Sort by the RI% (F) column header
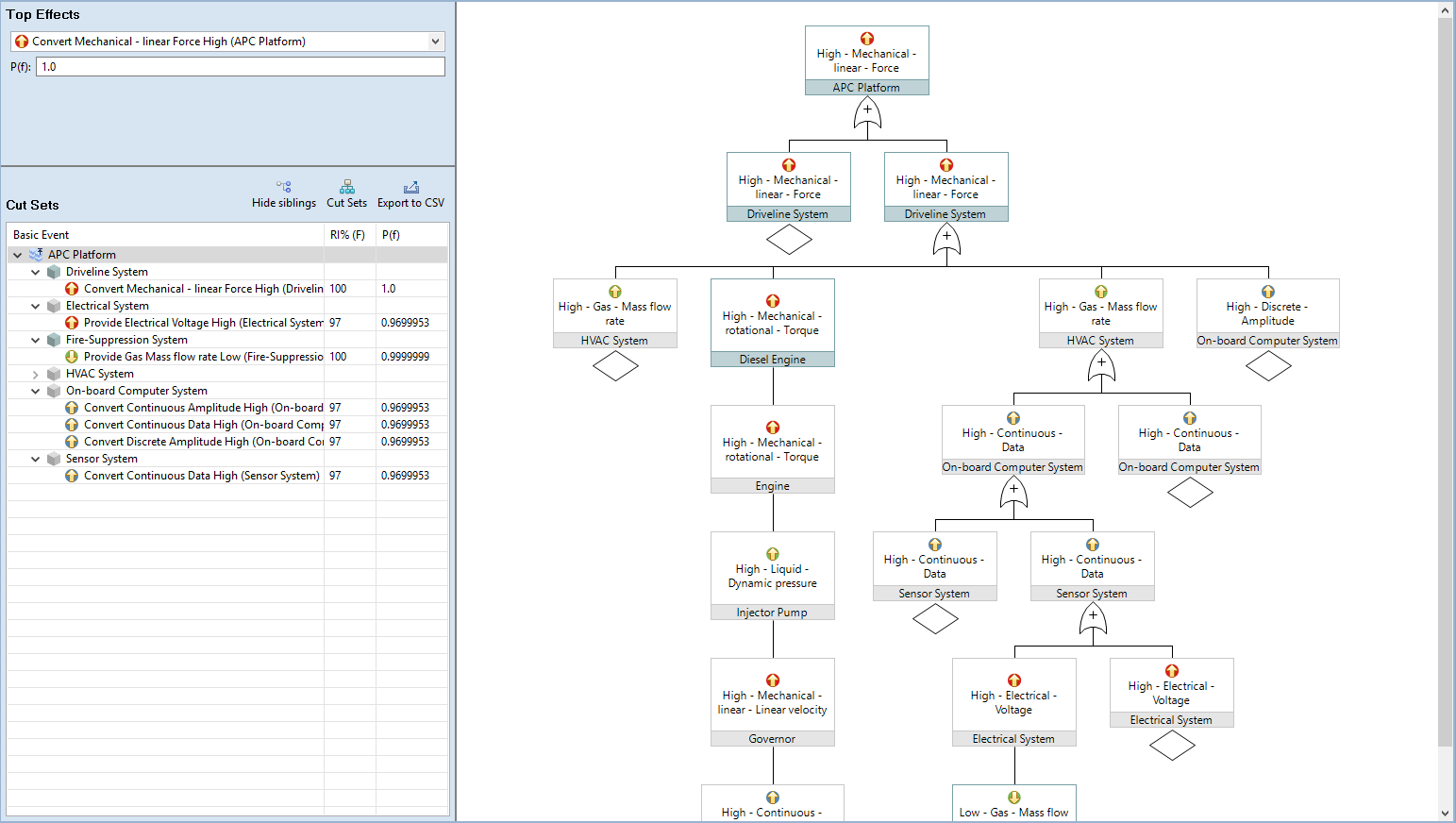The height and width of the screenshot is (823, 1456). pyautogui.click(x=347, y=235)
